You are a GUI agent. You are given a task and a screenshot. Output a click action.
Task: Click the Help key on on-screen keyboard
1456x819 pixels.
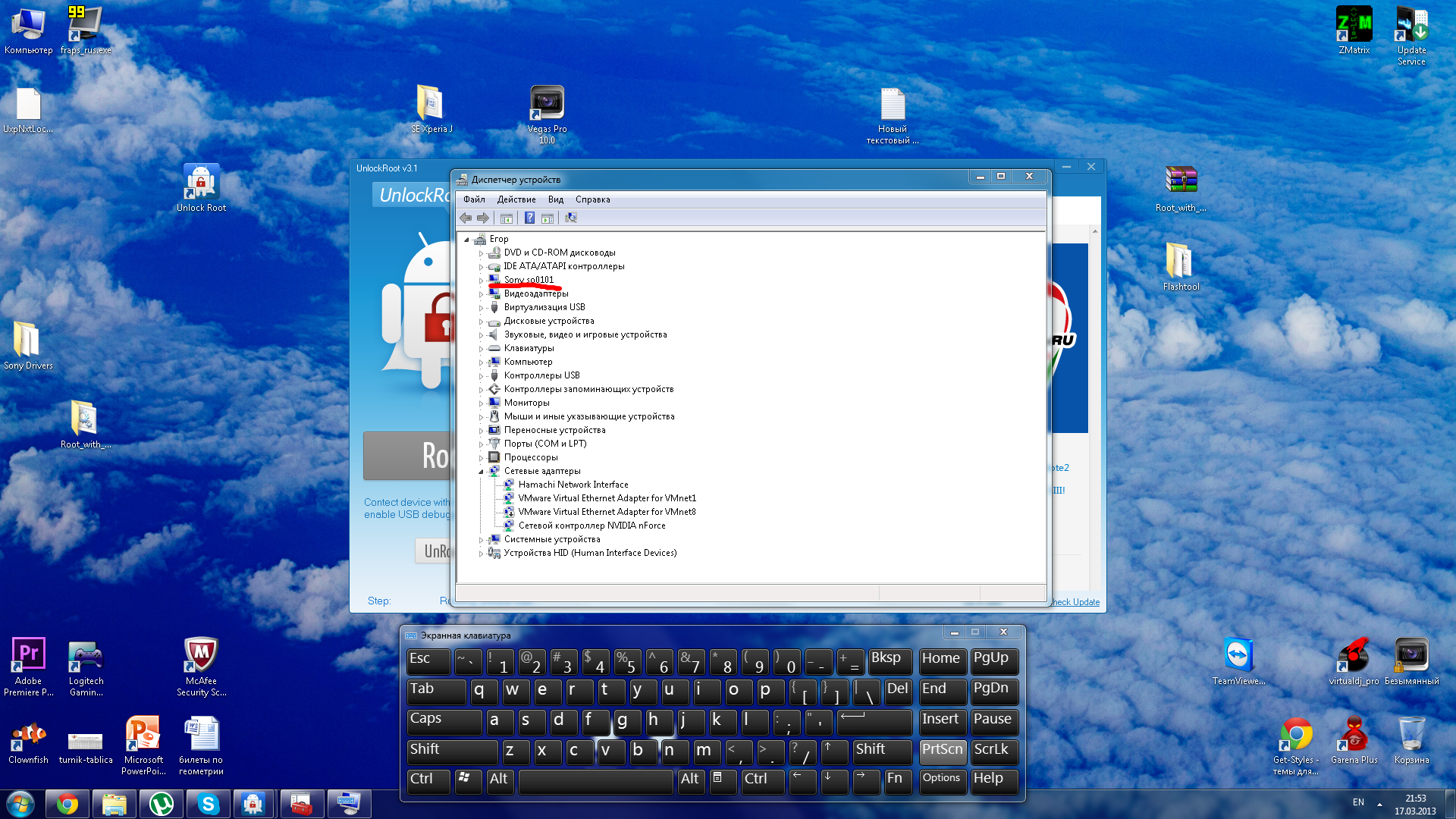click(x=994, y=781)
